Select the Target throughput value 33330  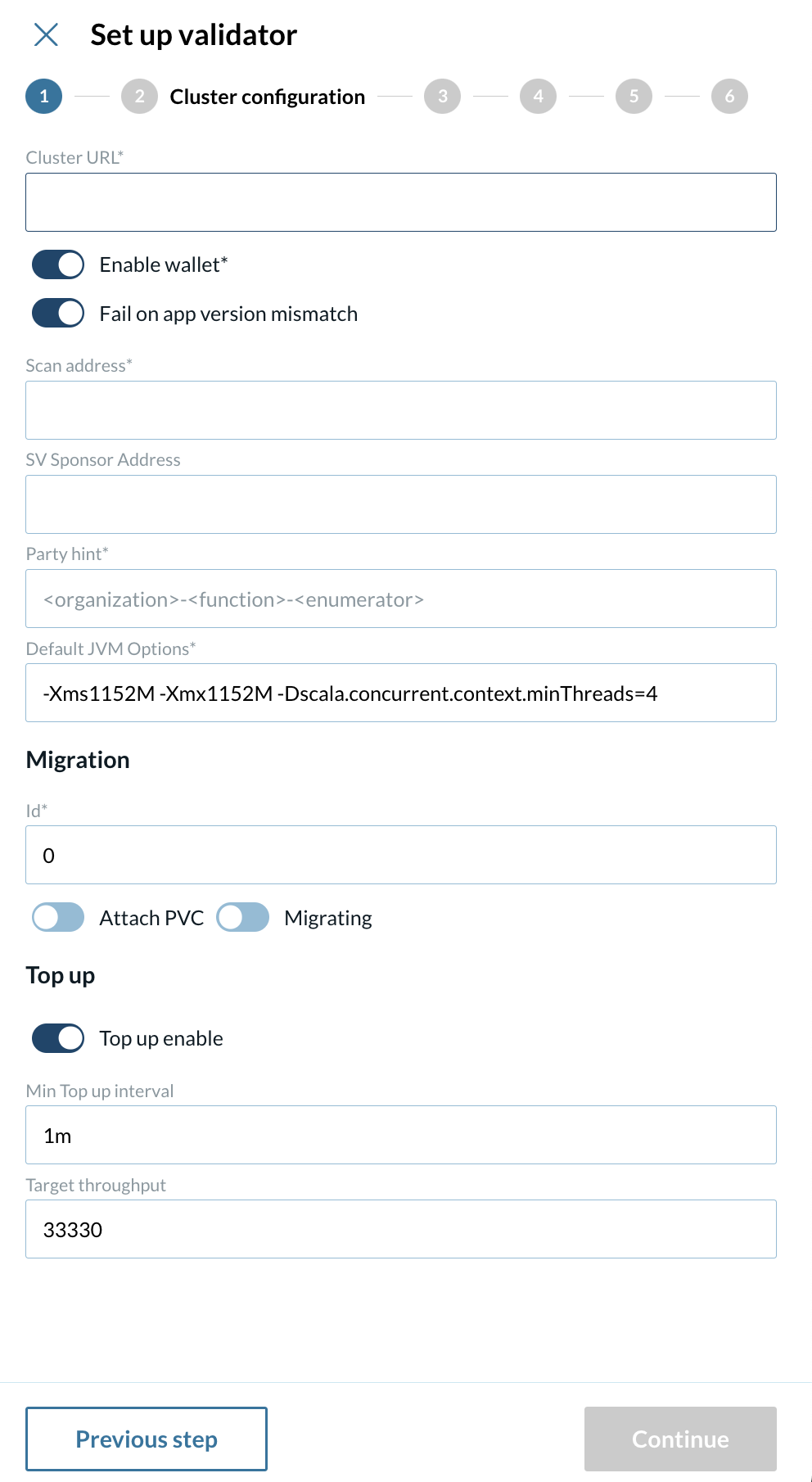(401, 1229)
